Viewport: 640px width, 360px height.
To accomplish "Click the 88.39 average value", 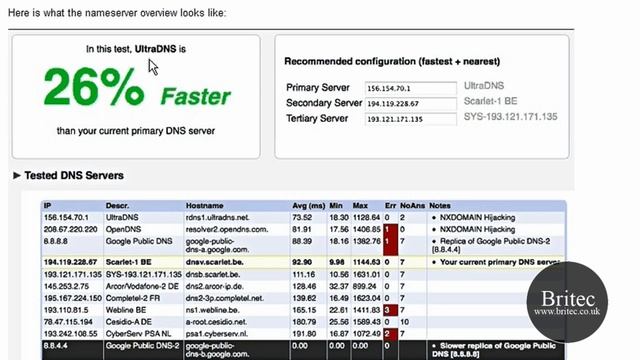I will [302, 241].
